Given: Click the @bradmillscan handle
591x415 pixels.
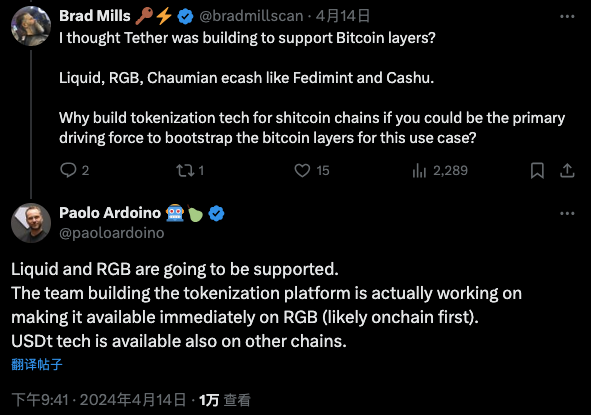Looking at the screenshot, I should [x=251, y=16].
